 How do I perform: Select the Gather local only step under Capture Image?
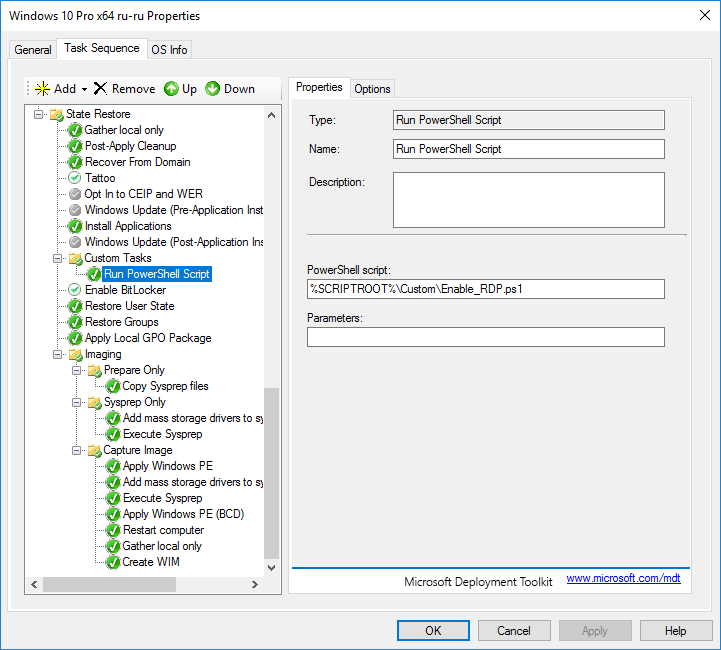[x=162, y=547]
